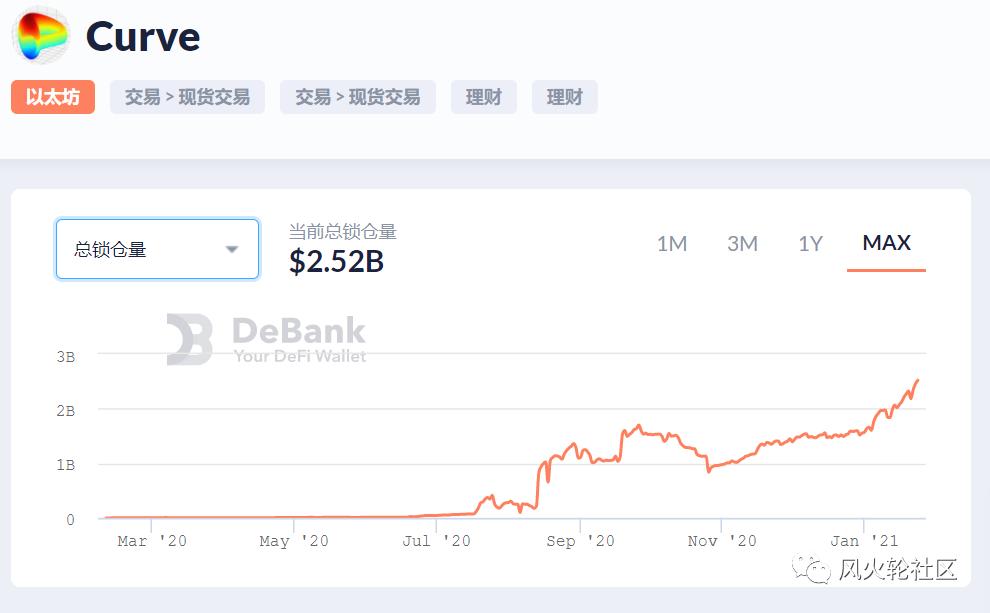Click the Curve title text heading
The height and width of the screenshot is (613, 990).
[143, 37]
